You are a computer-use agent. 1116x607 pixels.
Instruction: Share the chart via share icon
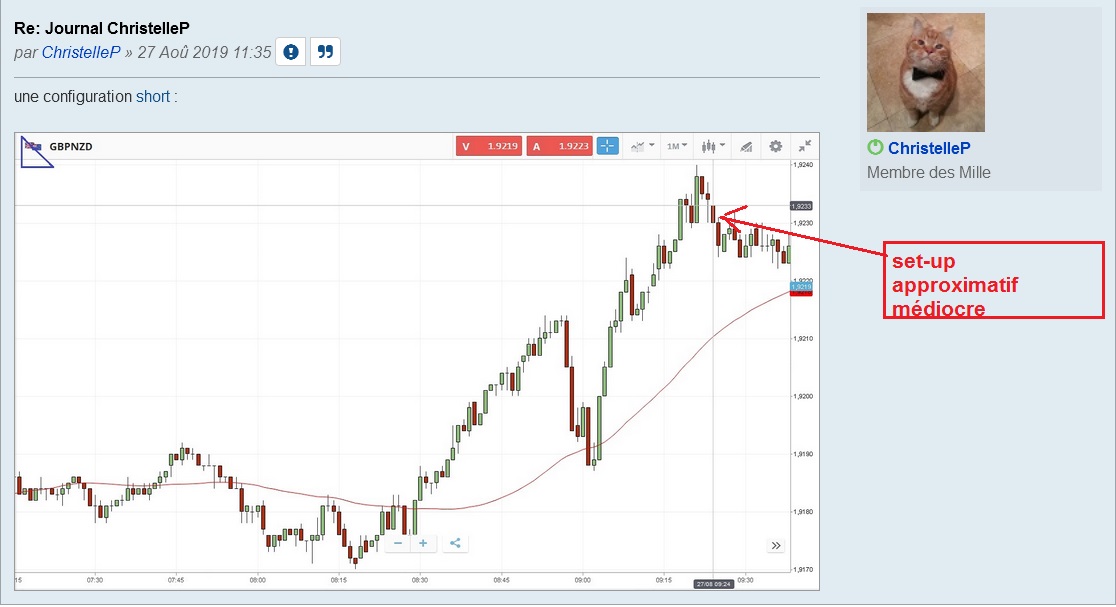(x=455, y=543)
